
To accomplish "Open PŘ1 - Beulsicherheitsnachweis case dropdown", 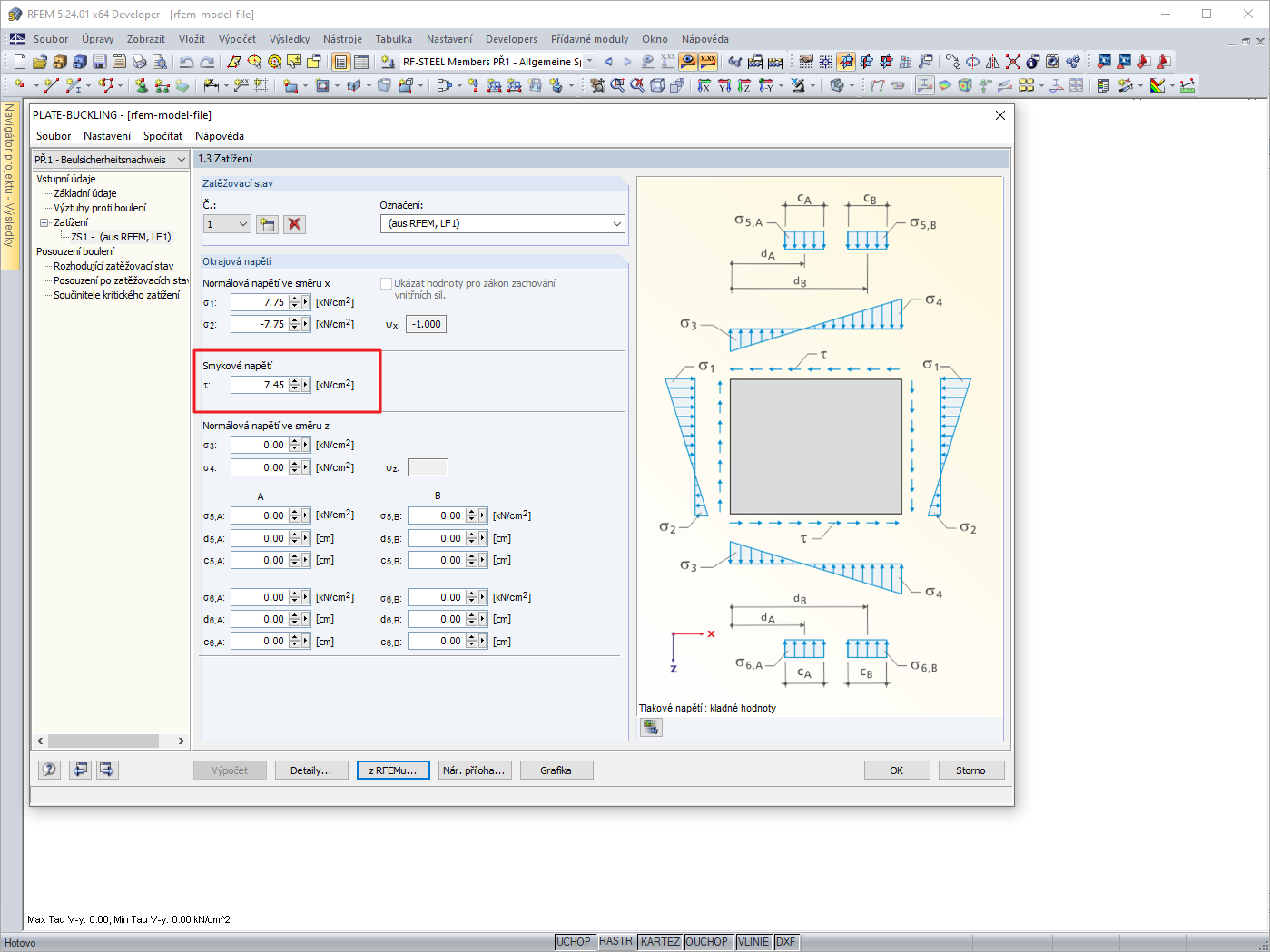I will coord(182,160).
